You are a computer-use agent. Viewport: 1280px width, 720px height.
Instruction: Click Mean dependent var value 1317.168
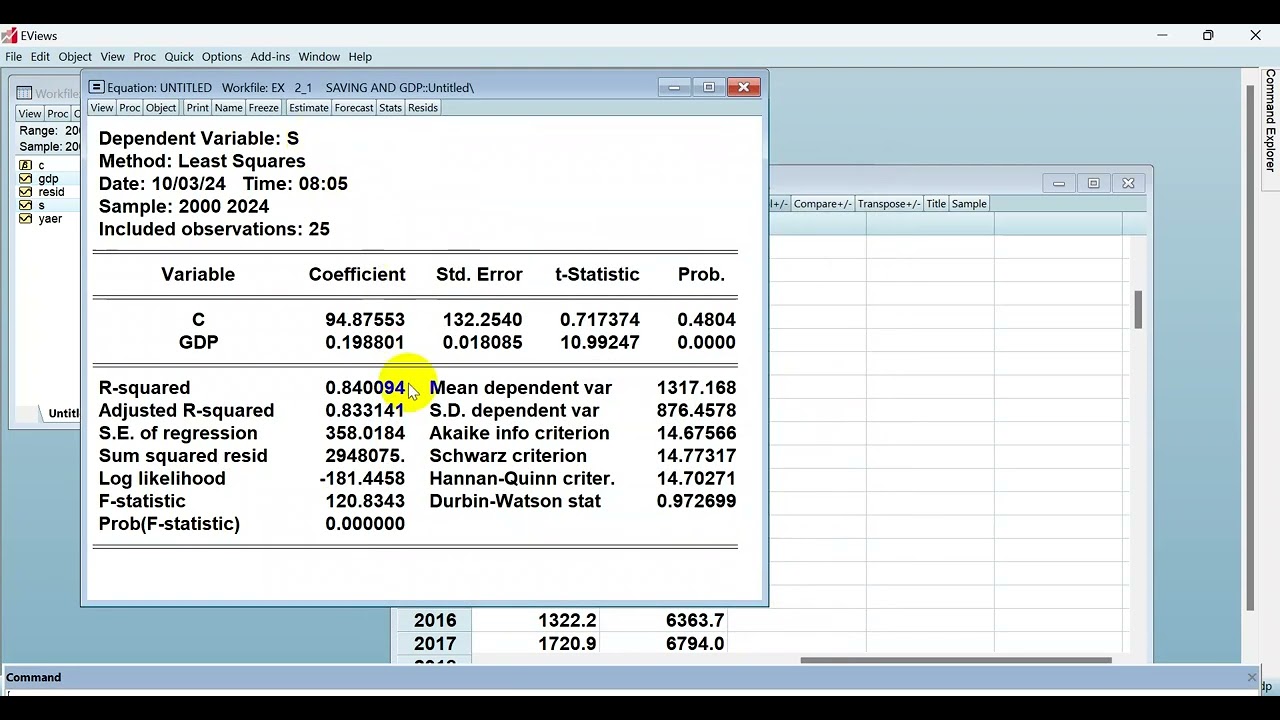(696, 388)
